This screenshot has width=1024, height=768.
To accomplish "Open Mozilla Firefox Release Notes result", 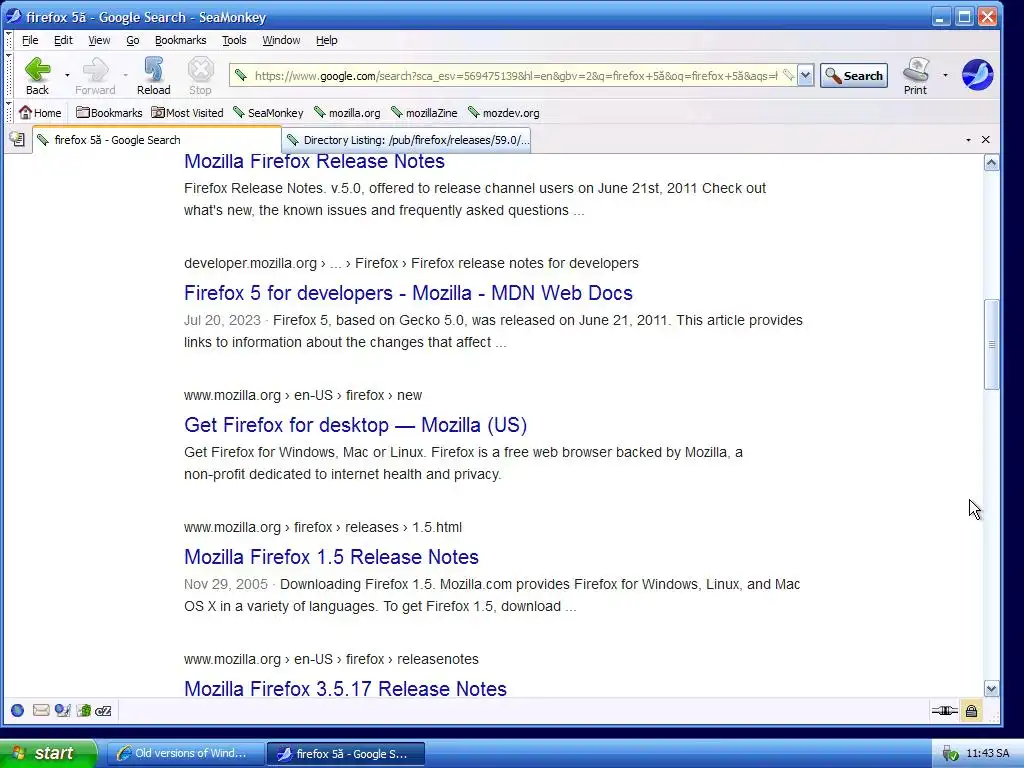I will point(314,161).
